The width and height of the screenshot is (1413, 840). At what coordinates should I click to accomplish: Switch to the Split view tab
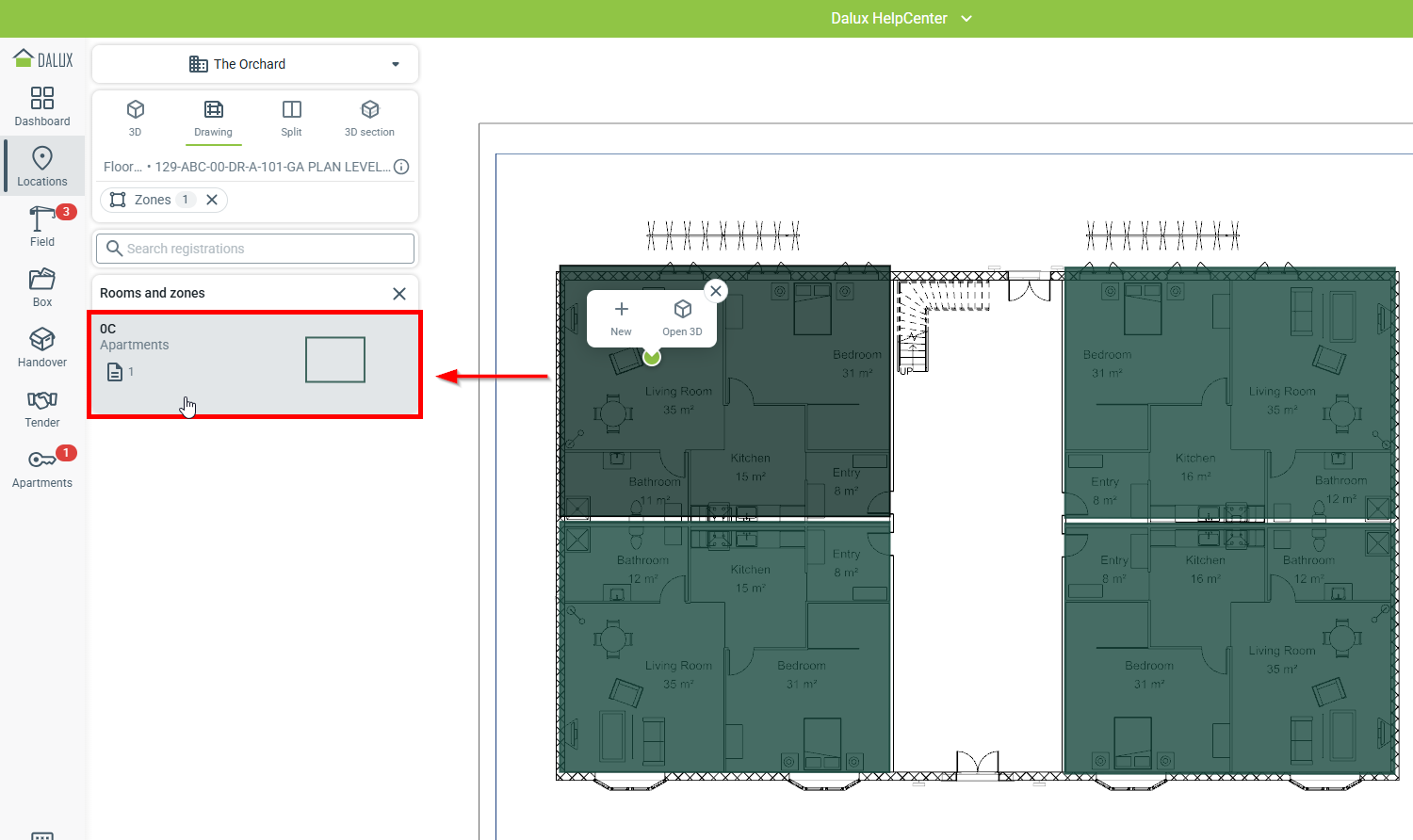click(x=292, y=118)
